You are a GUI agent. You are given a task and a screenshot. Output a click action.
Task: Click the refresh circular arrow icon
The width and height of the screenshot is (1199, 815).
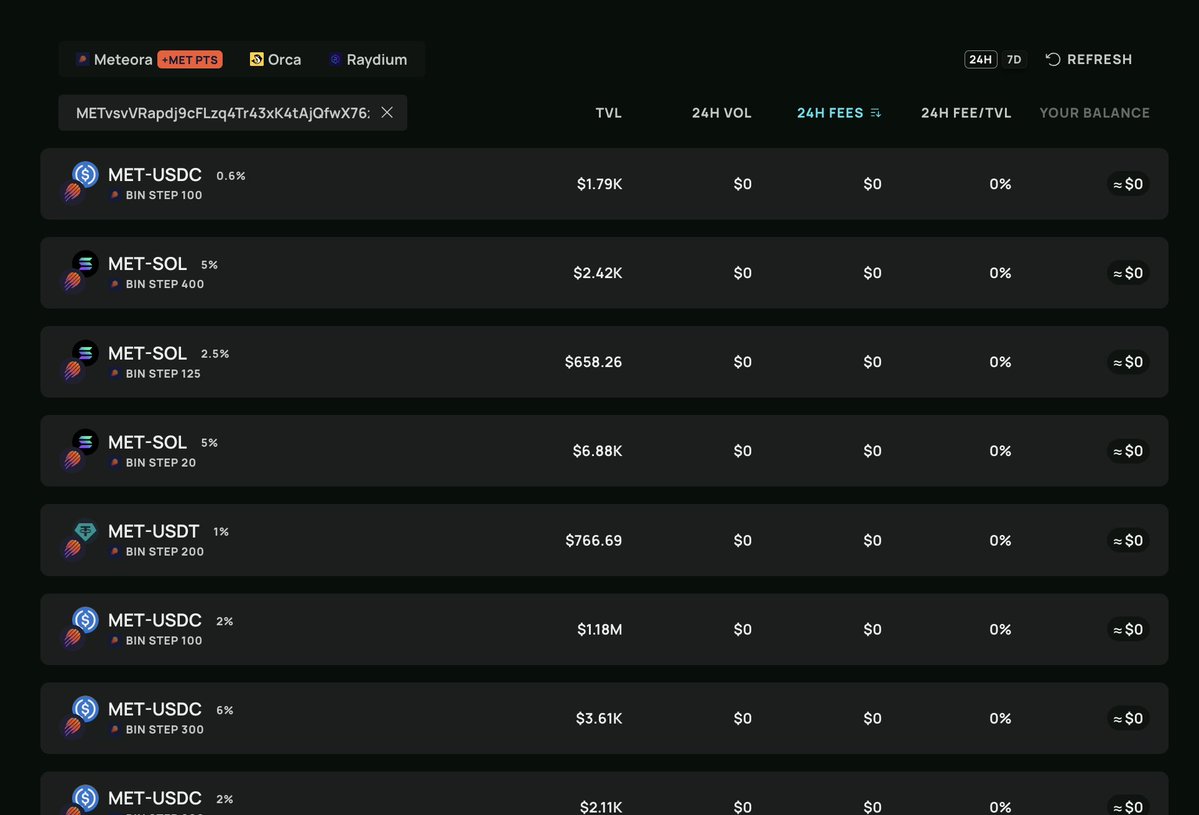(x=1053, y=60)
